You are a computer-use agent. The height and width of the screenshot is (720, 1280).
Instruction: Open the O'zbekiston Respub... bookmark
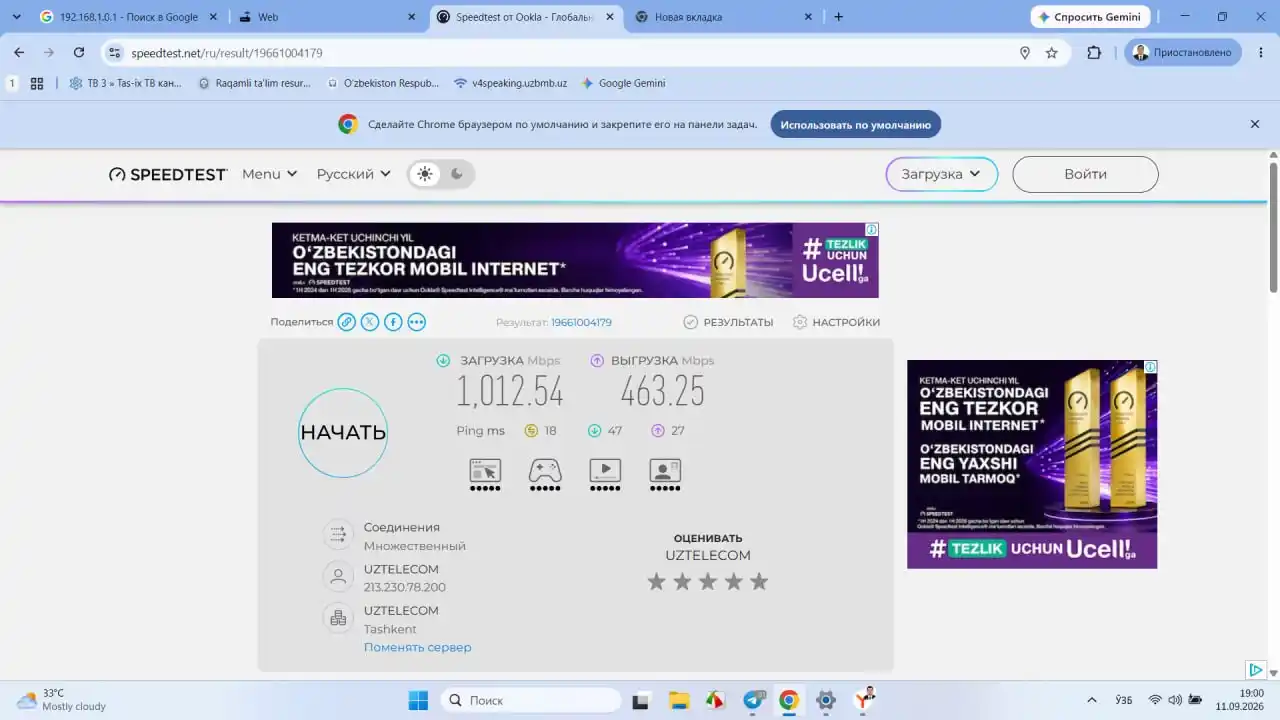[x=383, y=83]
